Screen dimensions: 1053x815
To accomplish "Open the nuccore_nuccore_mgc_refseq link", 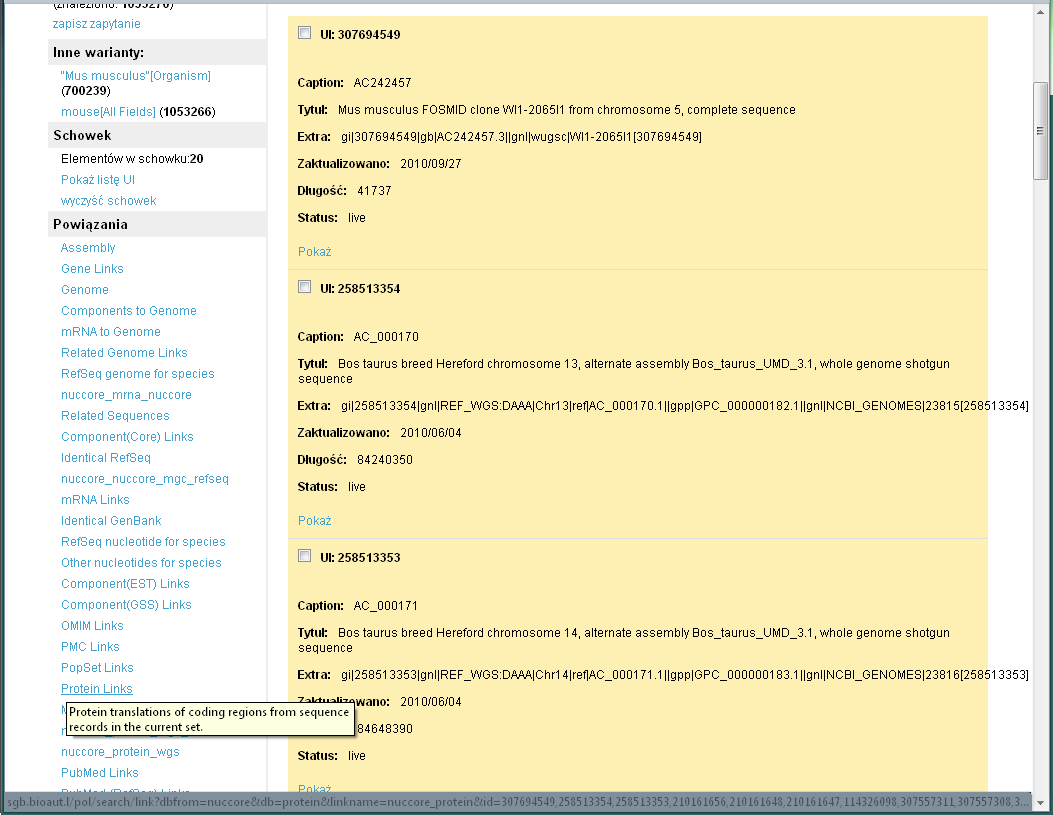I will click(x=144, y=479).
